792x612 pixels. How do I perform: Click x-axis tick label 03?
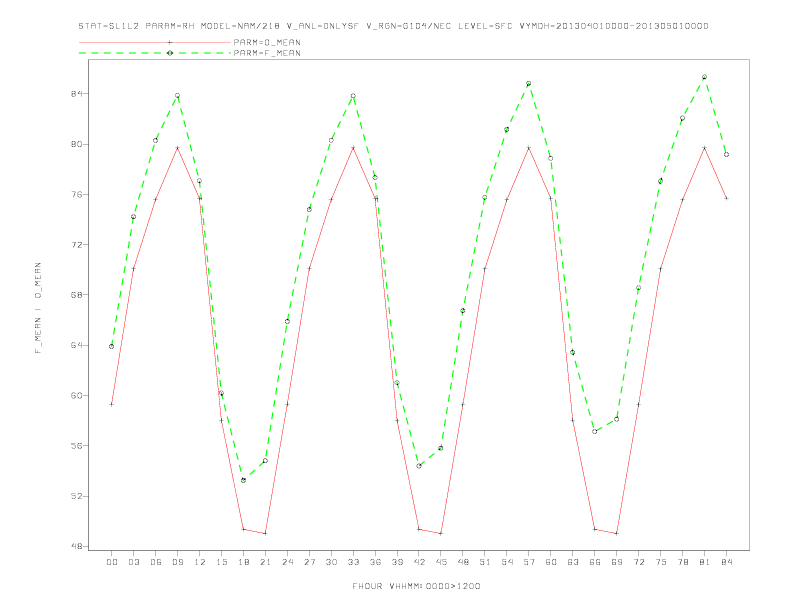(133, 562)
